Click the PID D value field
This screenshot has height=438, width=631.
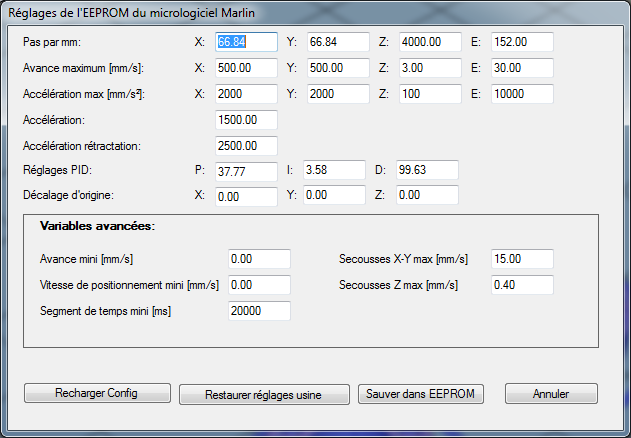click(x=427, y=170)
